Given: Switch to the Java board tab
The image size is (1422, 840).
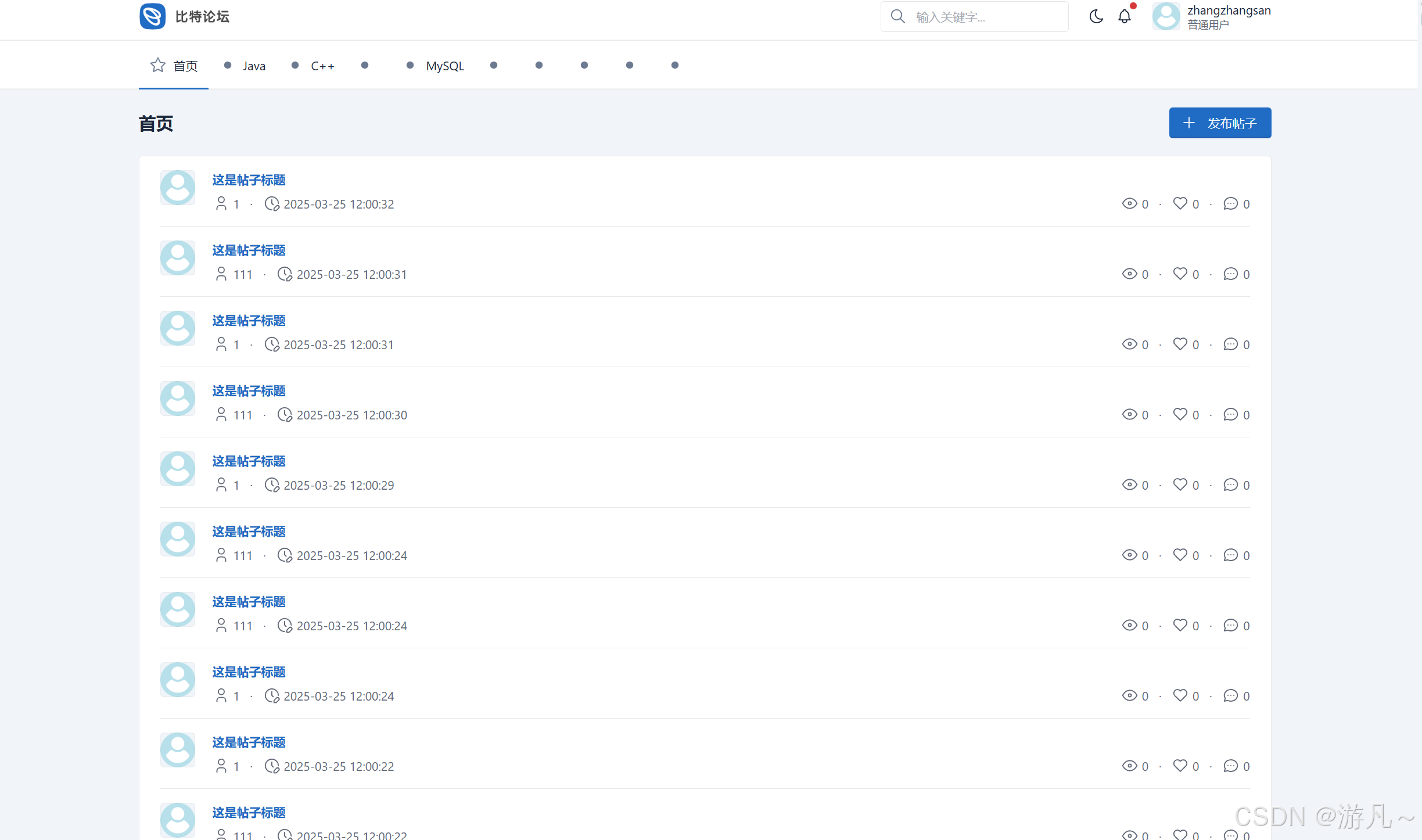Looking at the screenshot, I should [x=254, y=66].
